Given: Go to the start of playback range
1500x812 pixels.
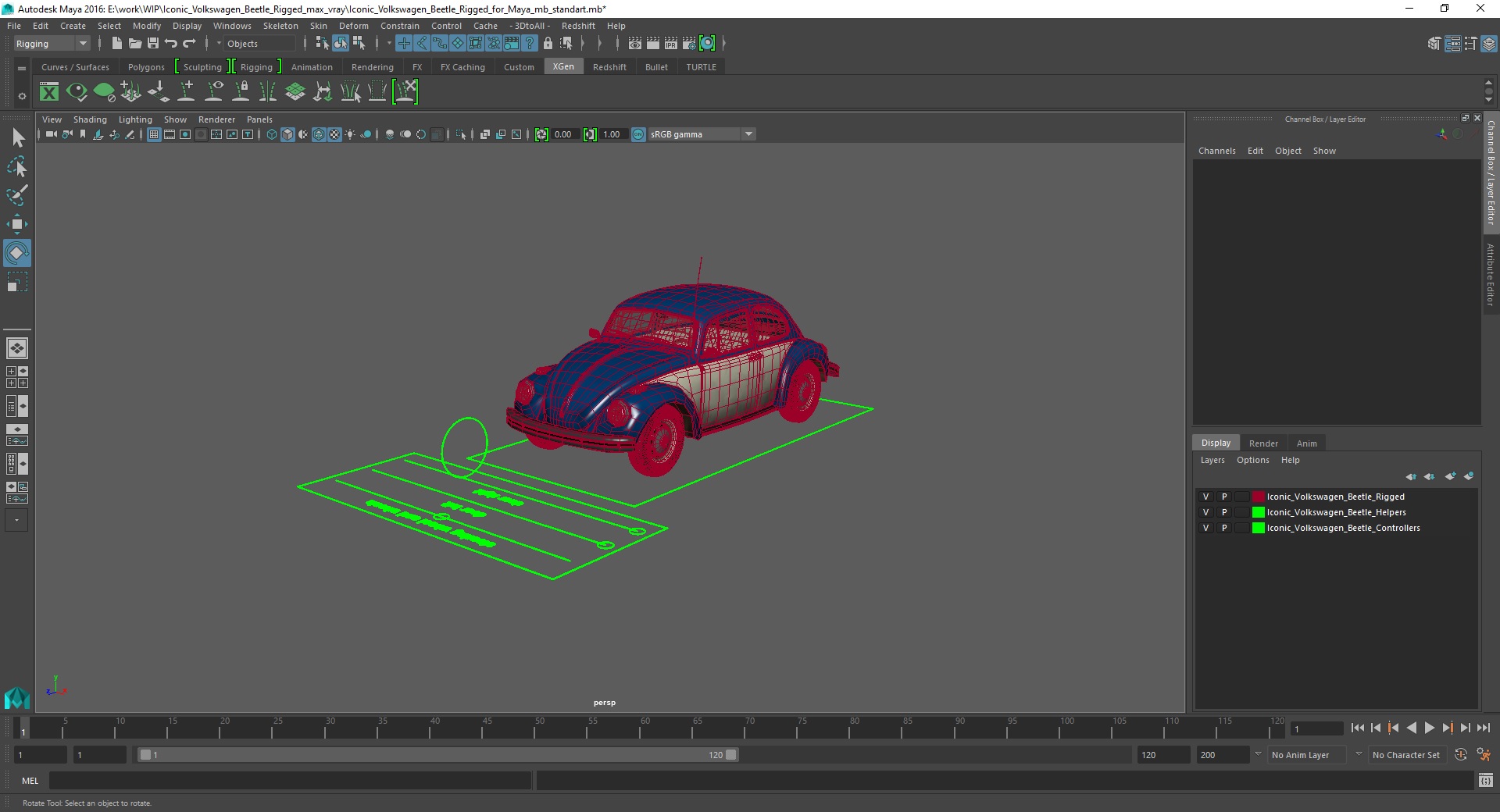Looking at the screenshot, I should point(1357,728).
